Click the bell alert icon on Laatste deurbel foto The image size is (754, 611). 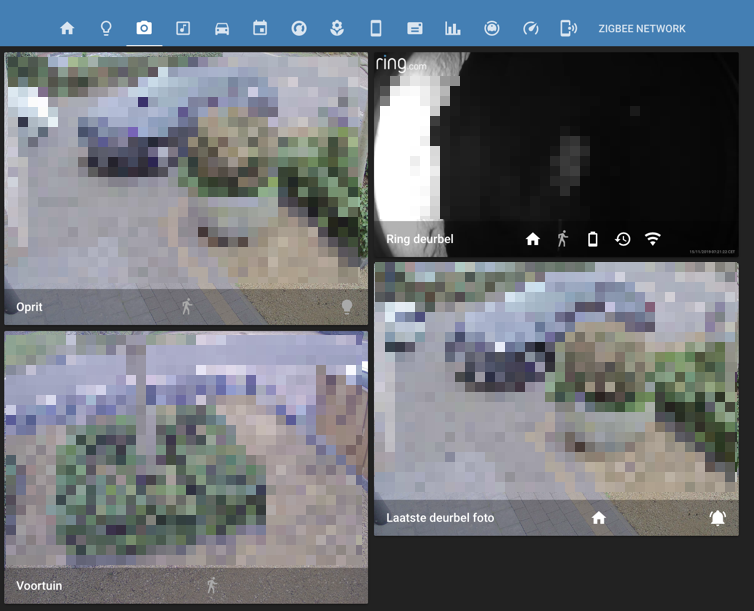point(717,517)
